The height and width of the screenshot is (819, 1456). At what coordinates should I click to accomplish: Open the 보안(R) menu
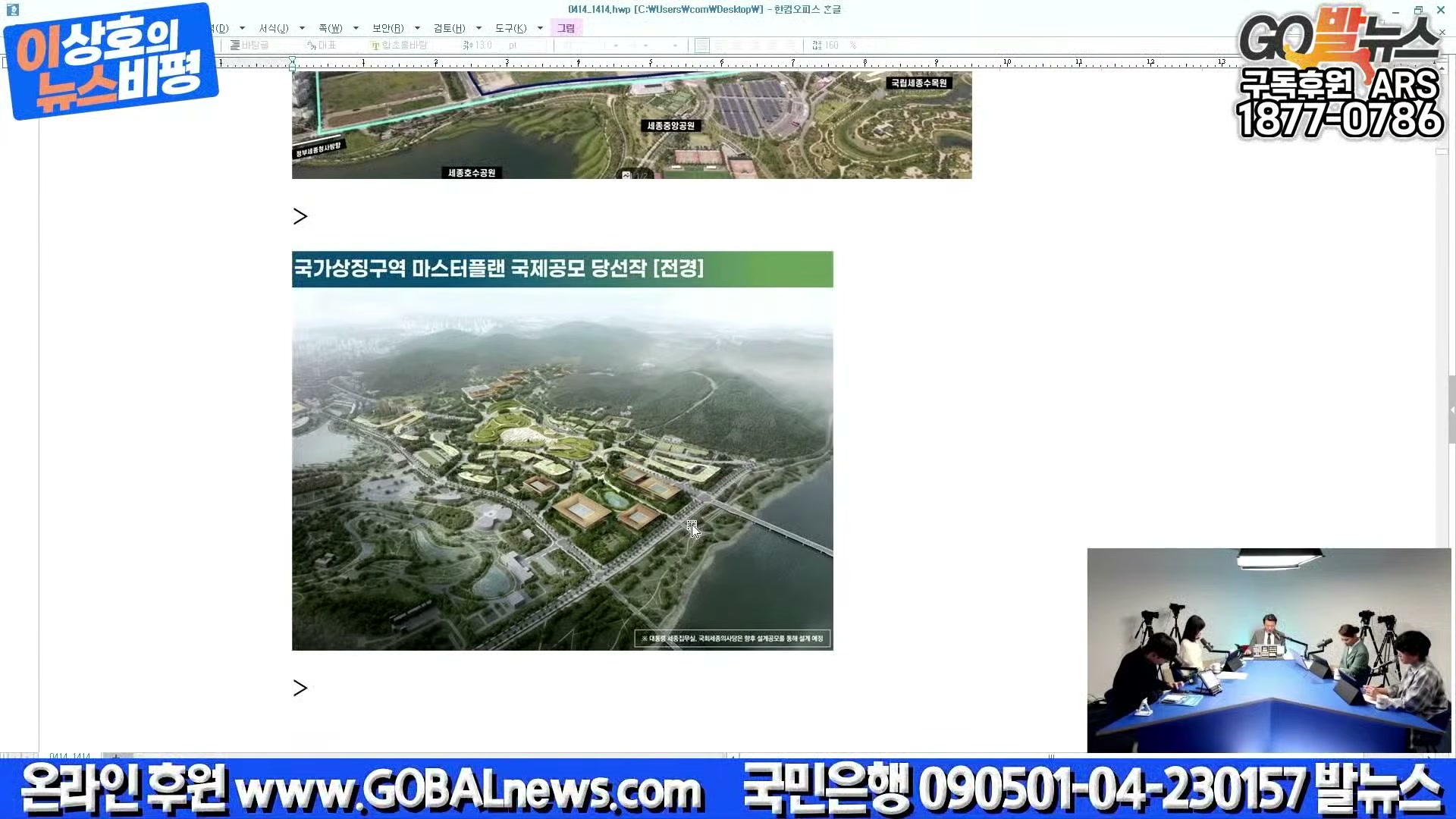(388, 28)
